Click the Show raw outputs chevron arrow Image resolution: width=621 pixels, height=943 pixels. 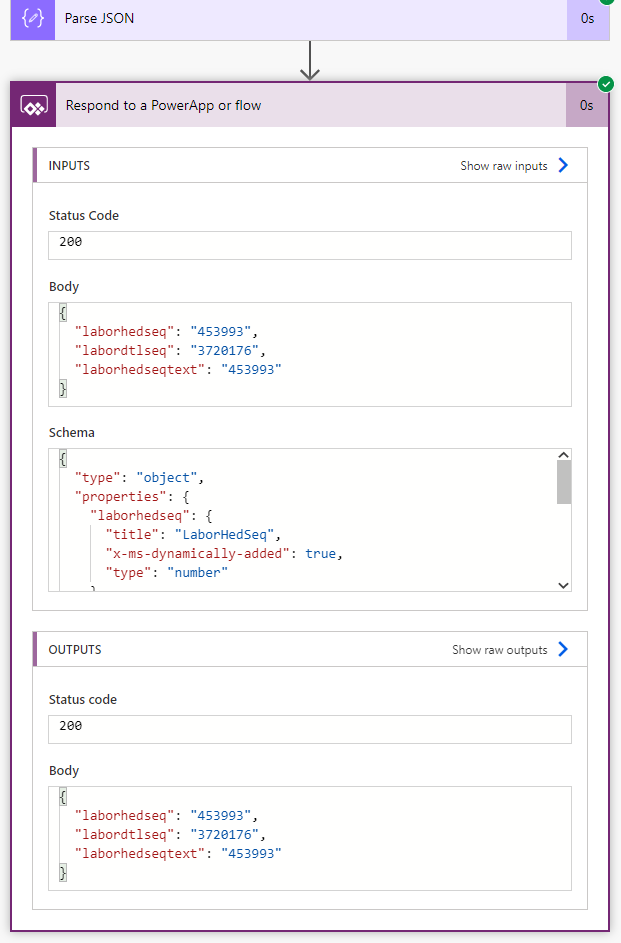tap(563, 650)
